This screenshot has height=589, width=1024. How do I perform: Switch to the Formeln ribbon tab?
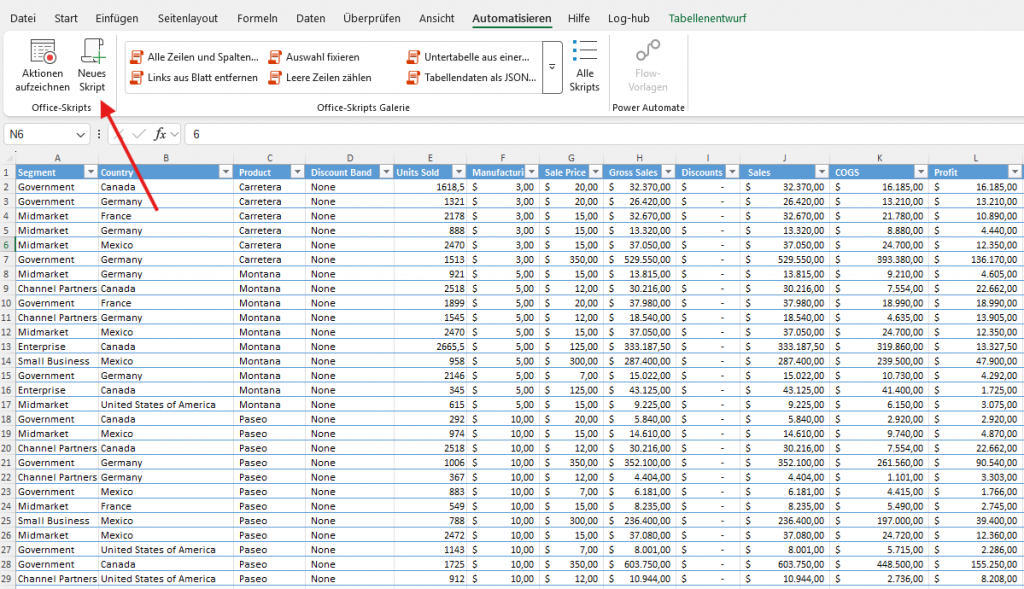click(x=257, y=18)
